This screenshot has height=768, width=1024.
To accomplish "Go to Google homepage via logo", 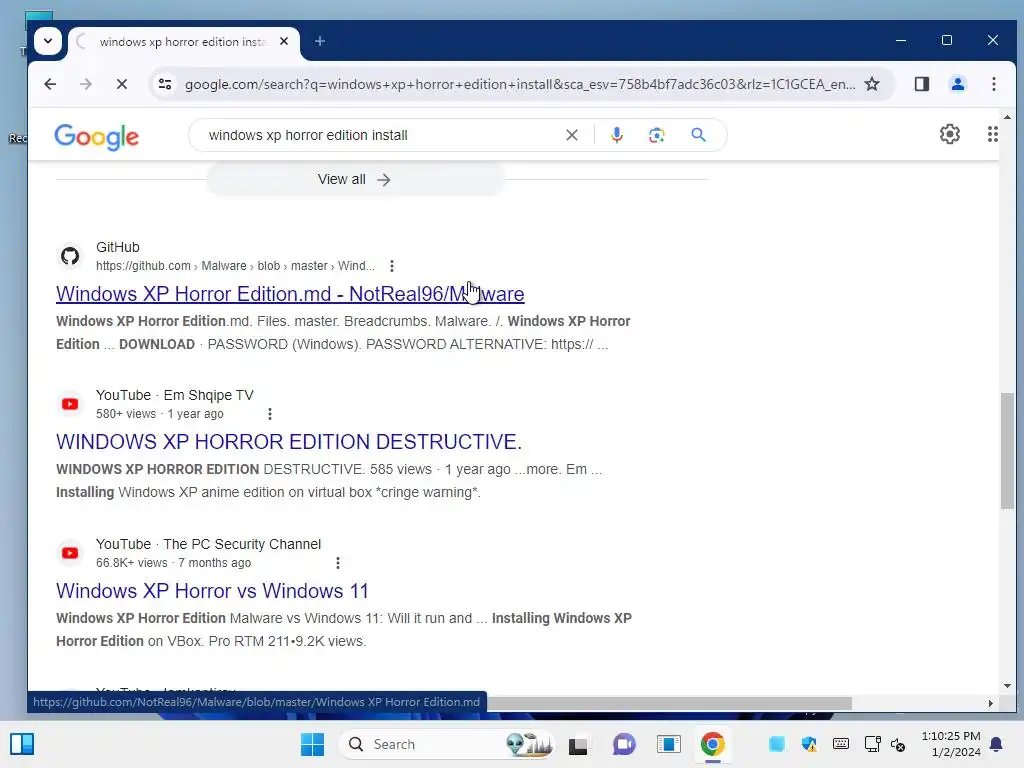I will coord(97,136).
